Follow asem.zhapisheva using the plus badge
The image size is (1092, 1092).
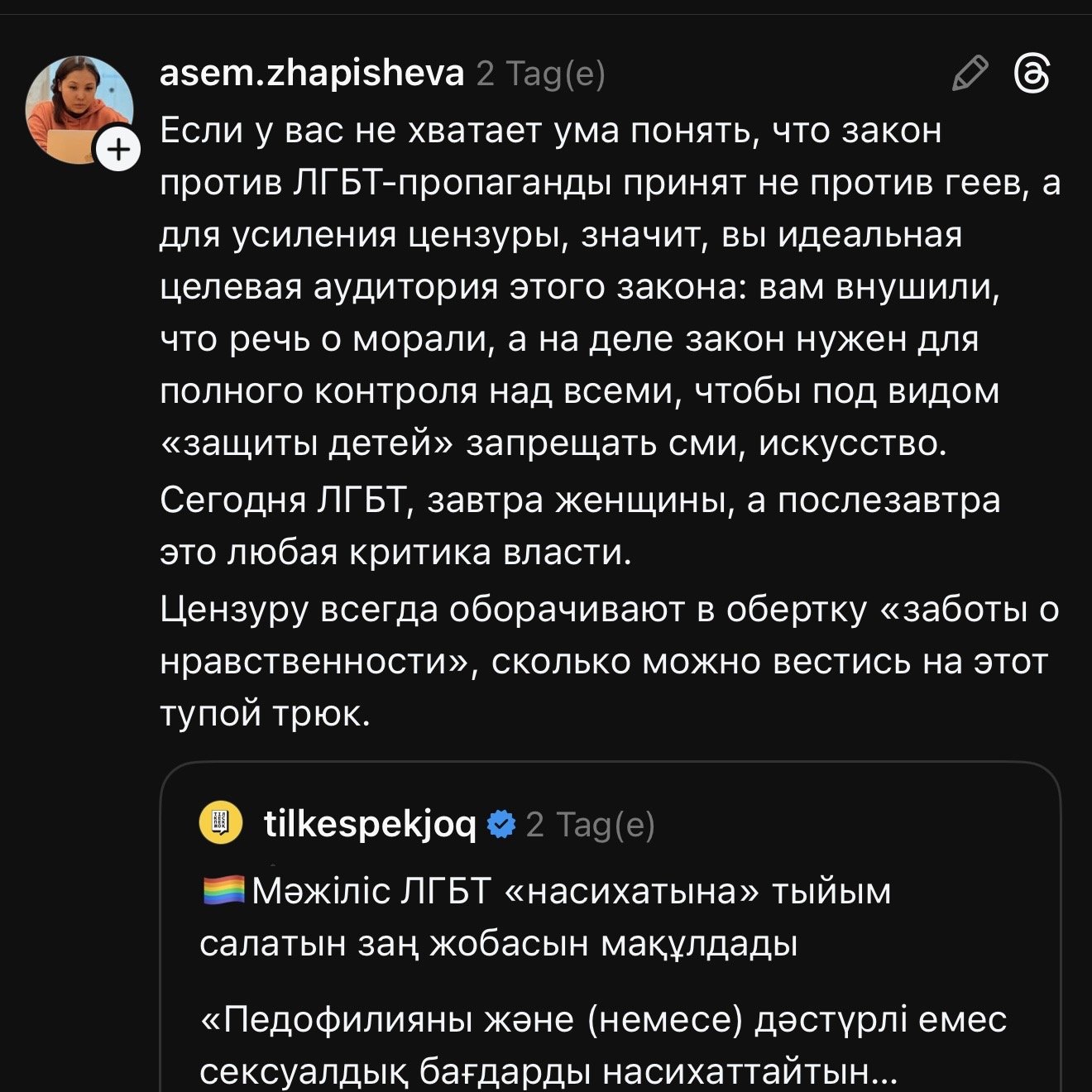(x=119, y=150)
